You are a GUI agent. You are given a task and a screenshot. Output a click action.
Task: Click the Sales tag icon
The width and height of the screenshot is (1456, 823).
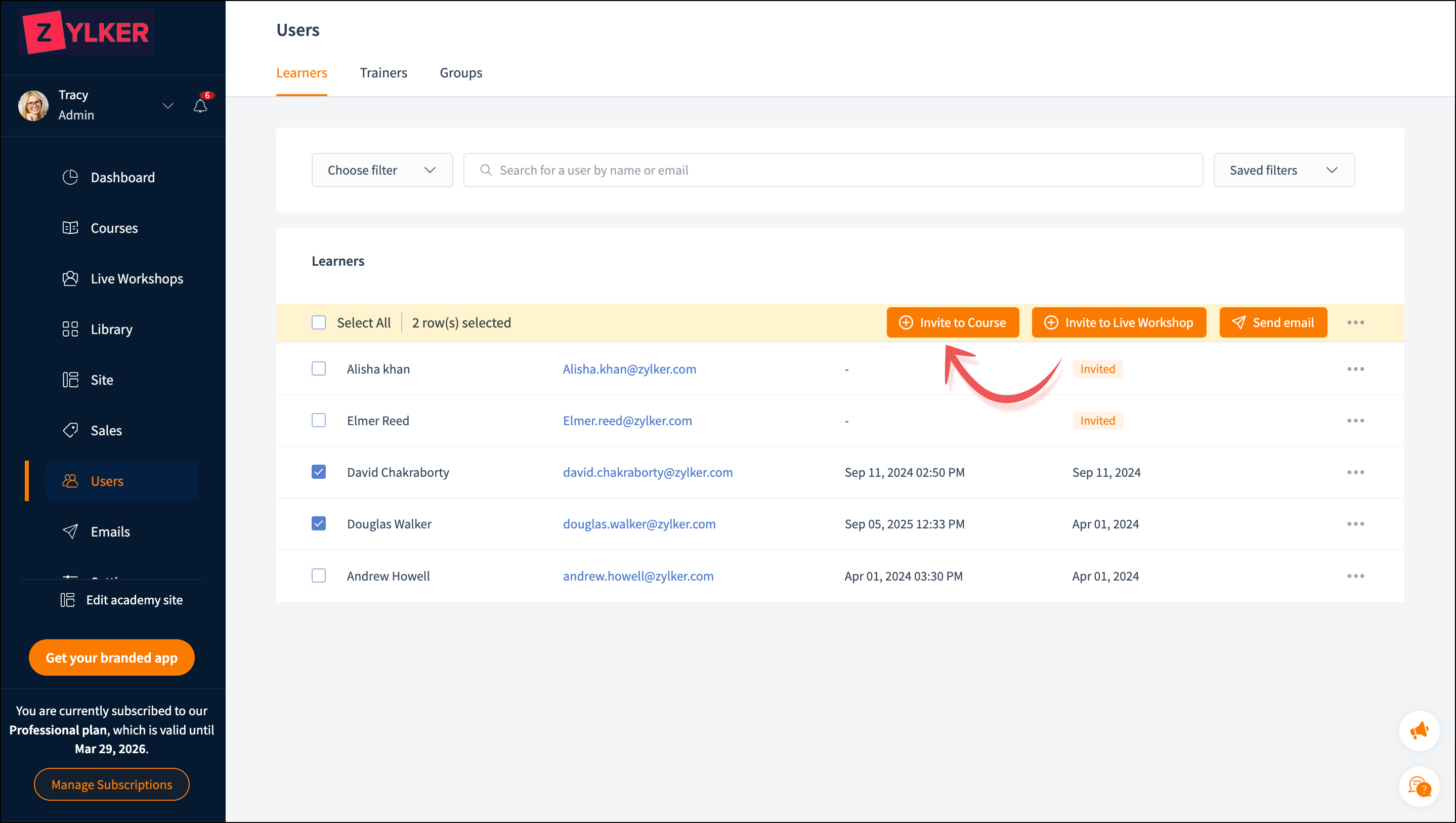click(x=70, y=430)
